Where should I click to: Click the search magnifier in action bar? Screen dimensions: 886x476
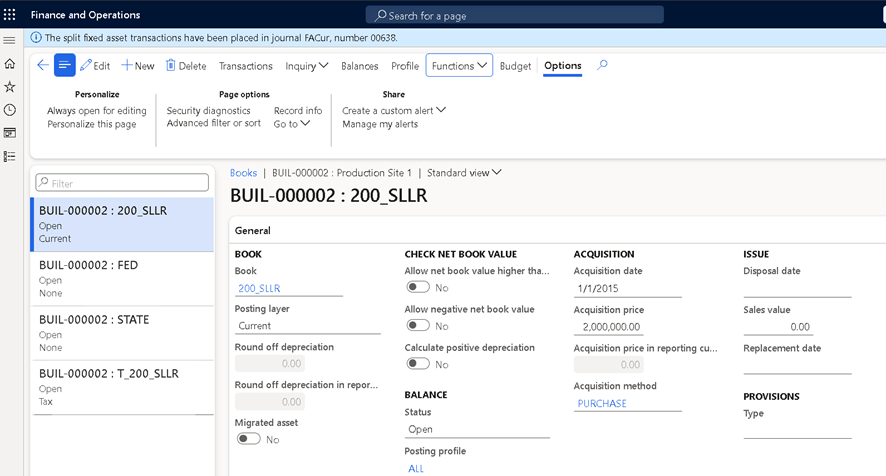click(x=602, y=66)
